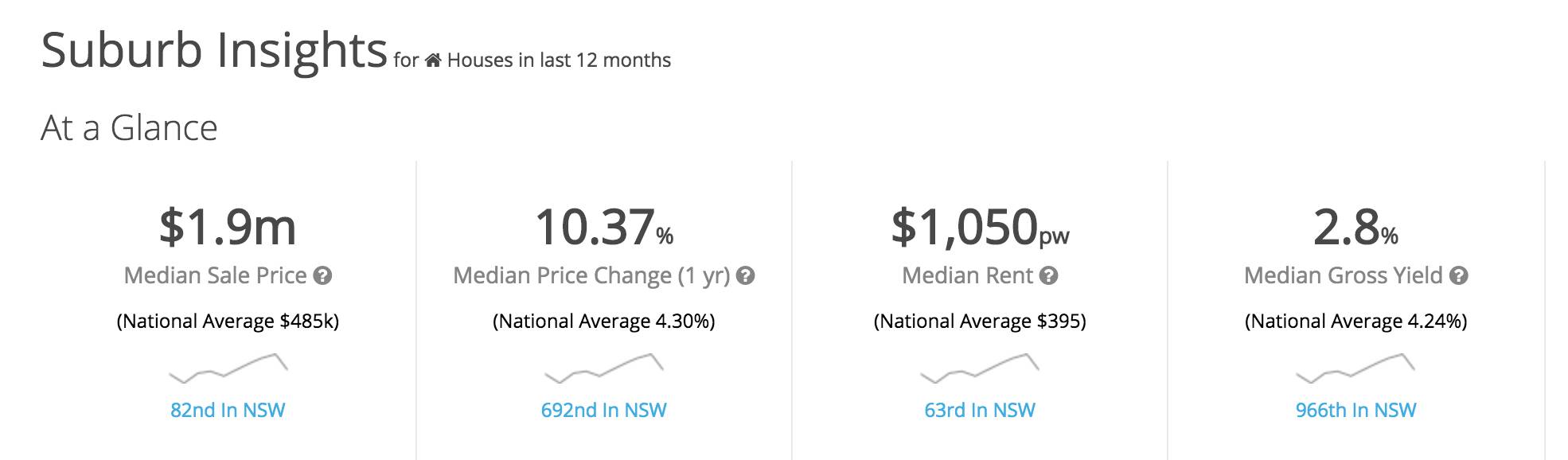Click the house icon before Houses
The image size is (1568, 460).
click(433, 60)
